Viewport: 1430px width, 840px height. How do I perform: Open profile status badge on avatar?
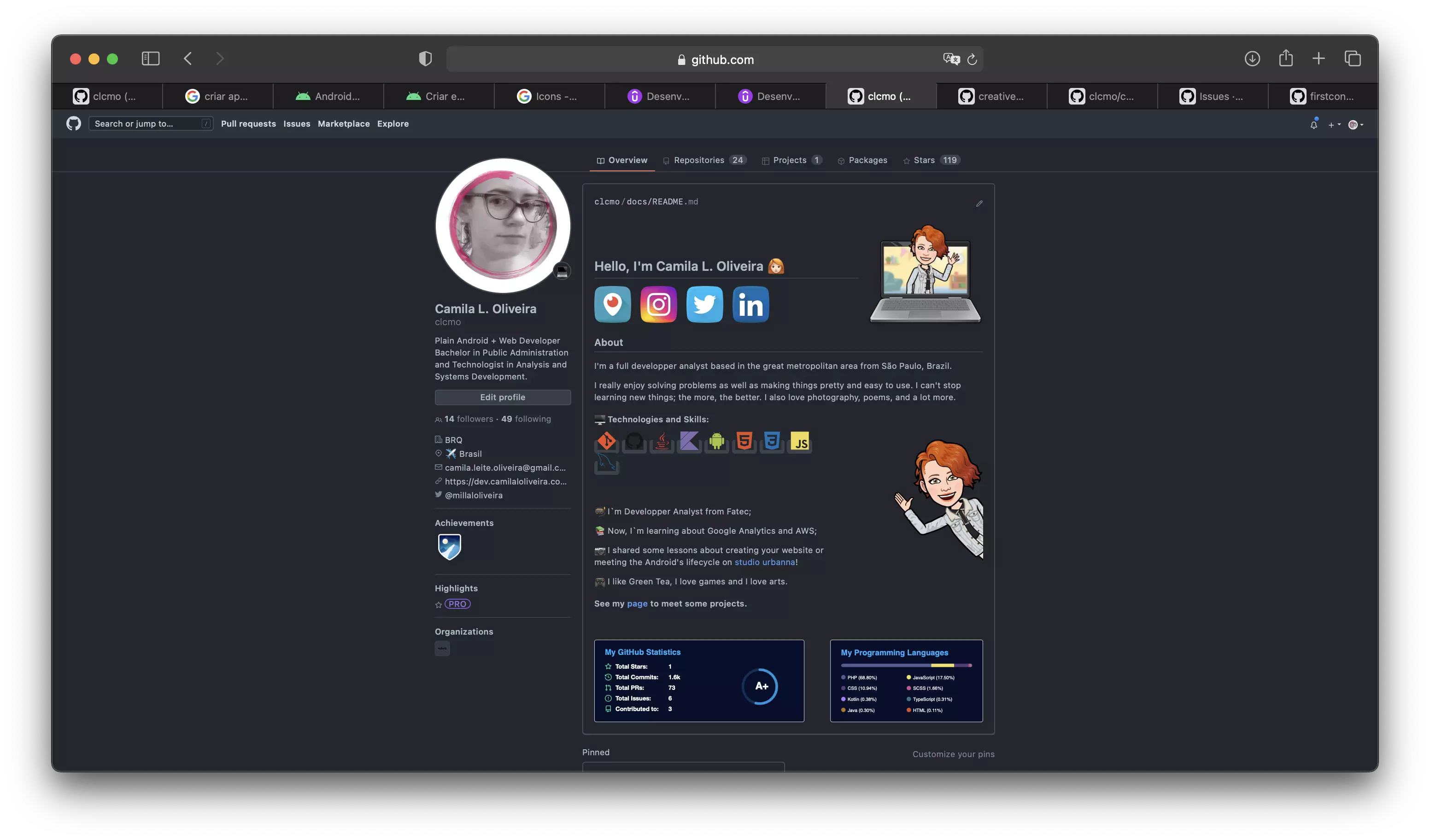point(562,272)
